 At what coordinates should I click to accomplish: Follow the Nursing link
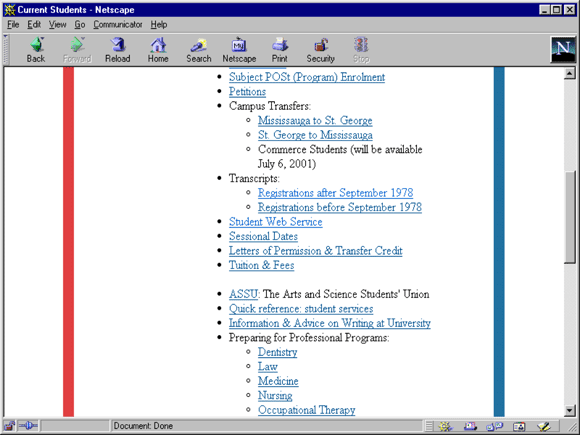click(275, 395)
